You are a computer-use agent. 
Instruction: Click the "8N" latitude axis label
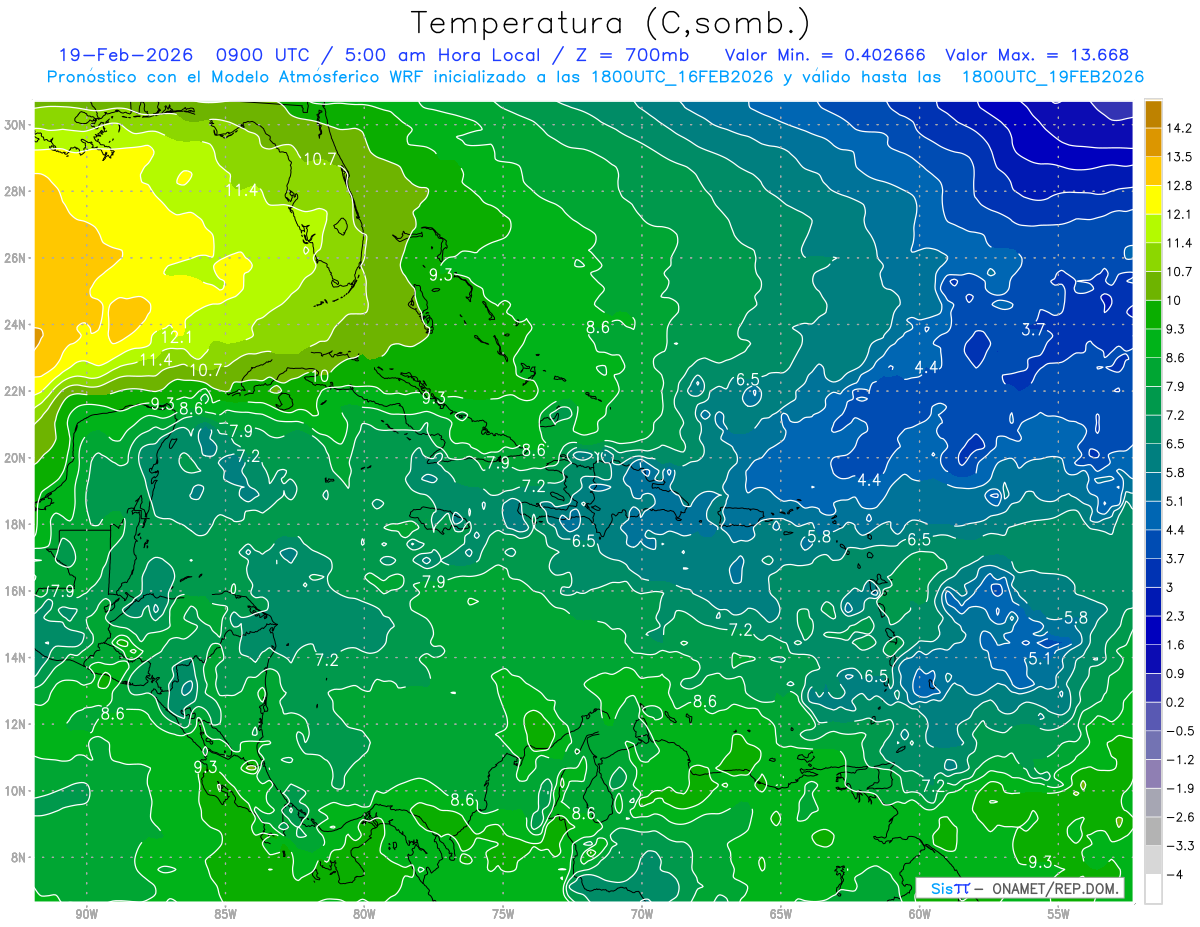pyautogui.click(x=20, y=858)
